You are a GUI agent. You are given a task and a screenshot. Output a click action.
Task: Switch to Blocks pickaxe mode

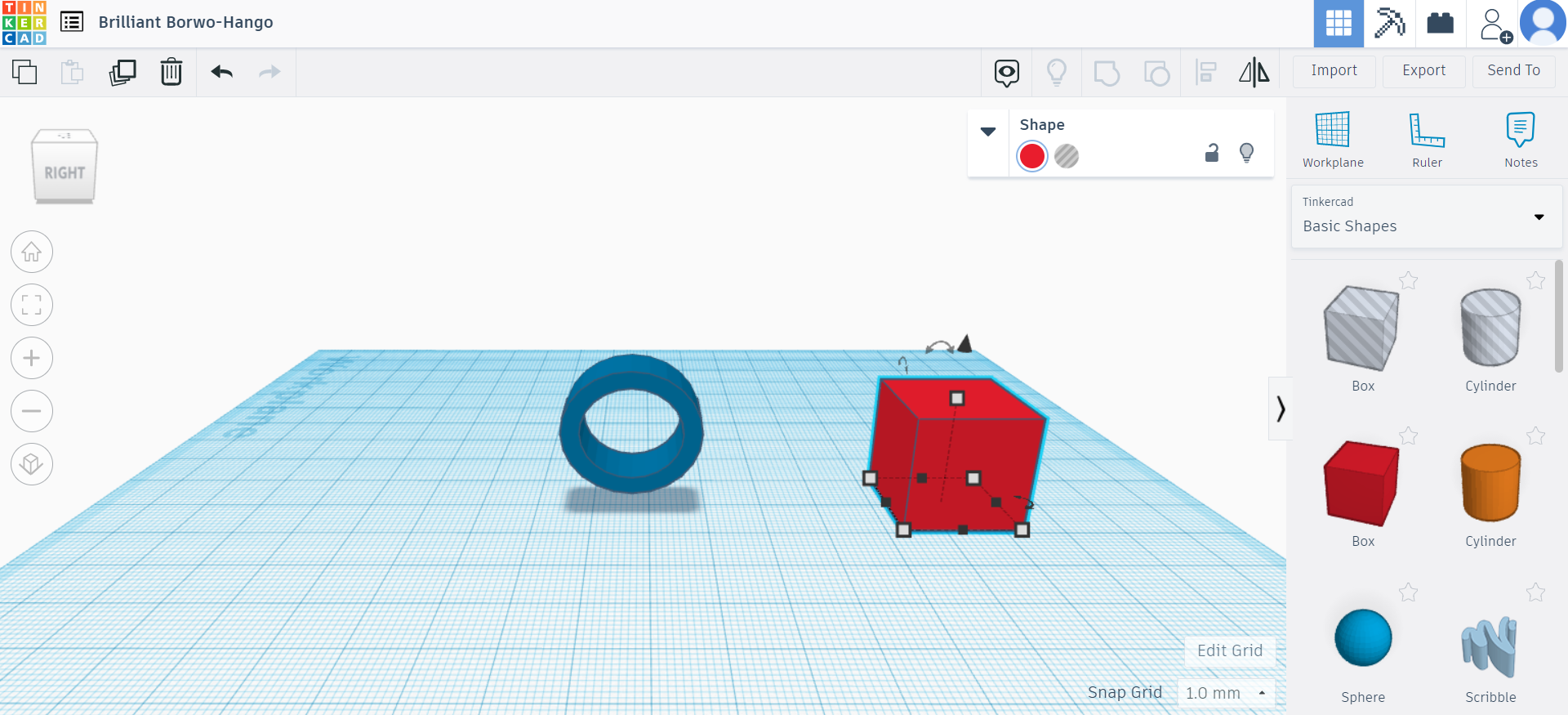pos(1389,23)
